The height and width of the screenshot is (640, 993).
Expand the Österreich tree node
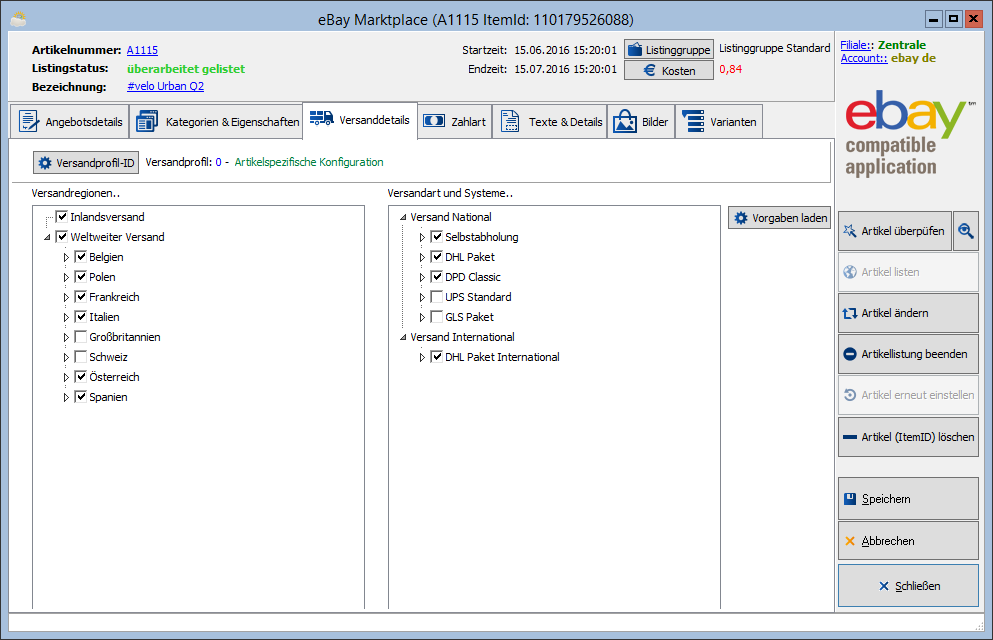coord(66,377)
